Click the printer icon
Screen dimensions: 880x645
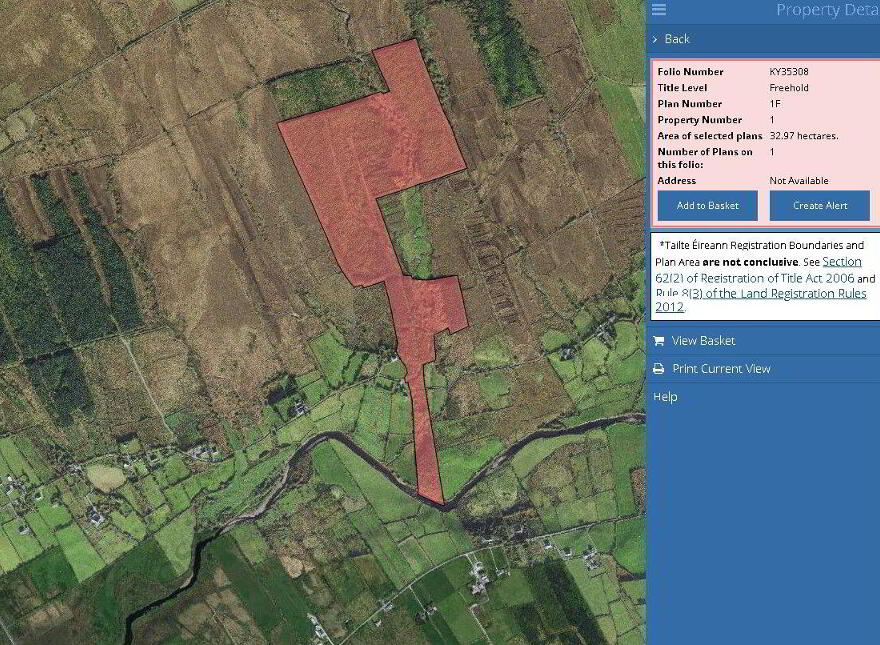[x=659, y=369]
